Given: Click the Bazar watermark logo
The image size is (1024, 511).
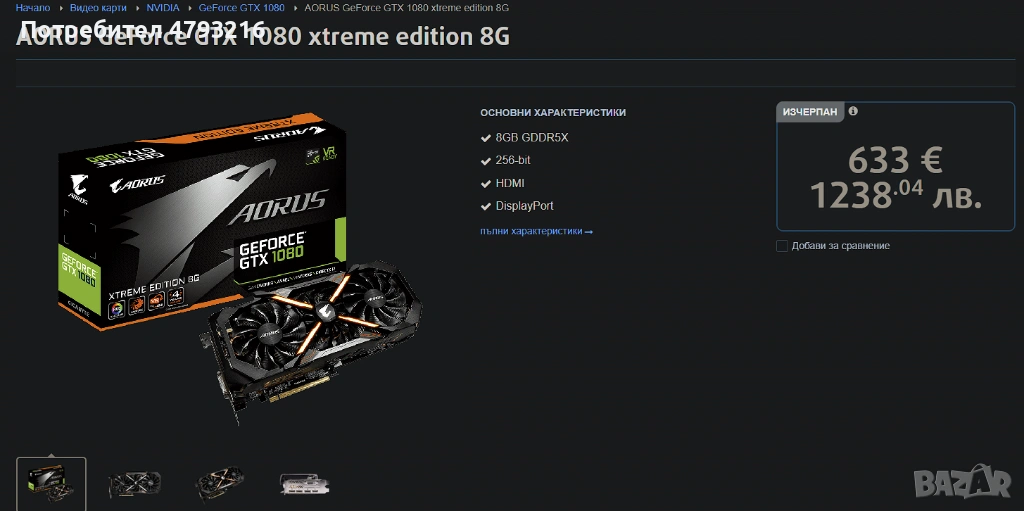Looking at the screenshot, I should tap(962, 482).
